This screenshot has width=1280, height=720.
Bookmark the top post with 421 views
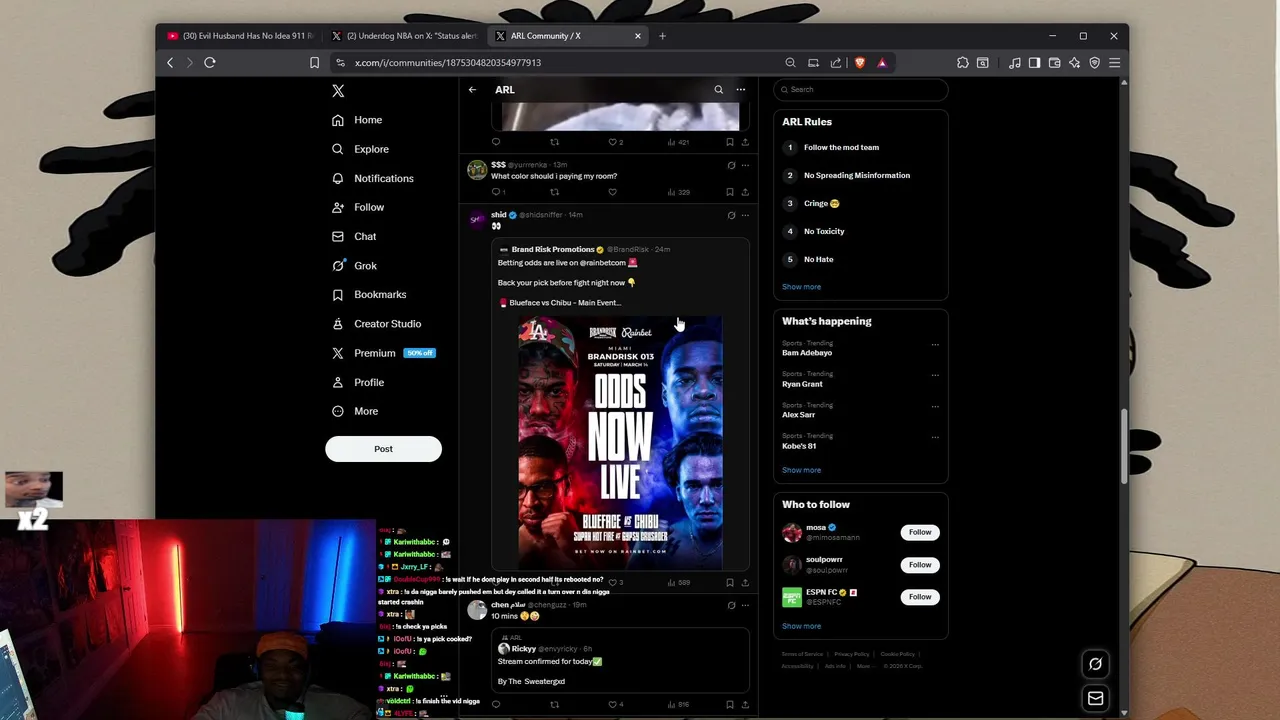[x=730, y=142]
